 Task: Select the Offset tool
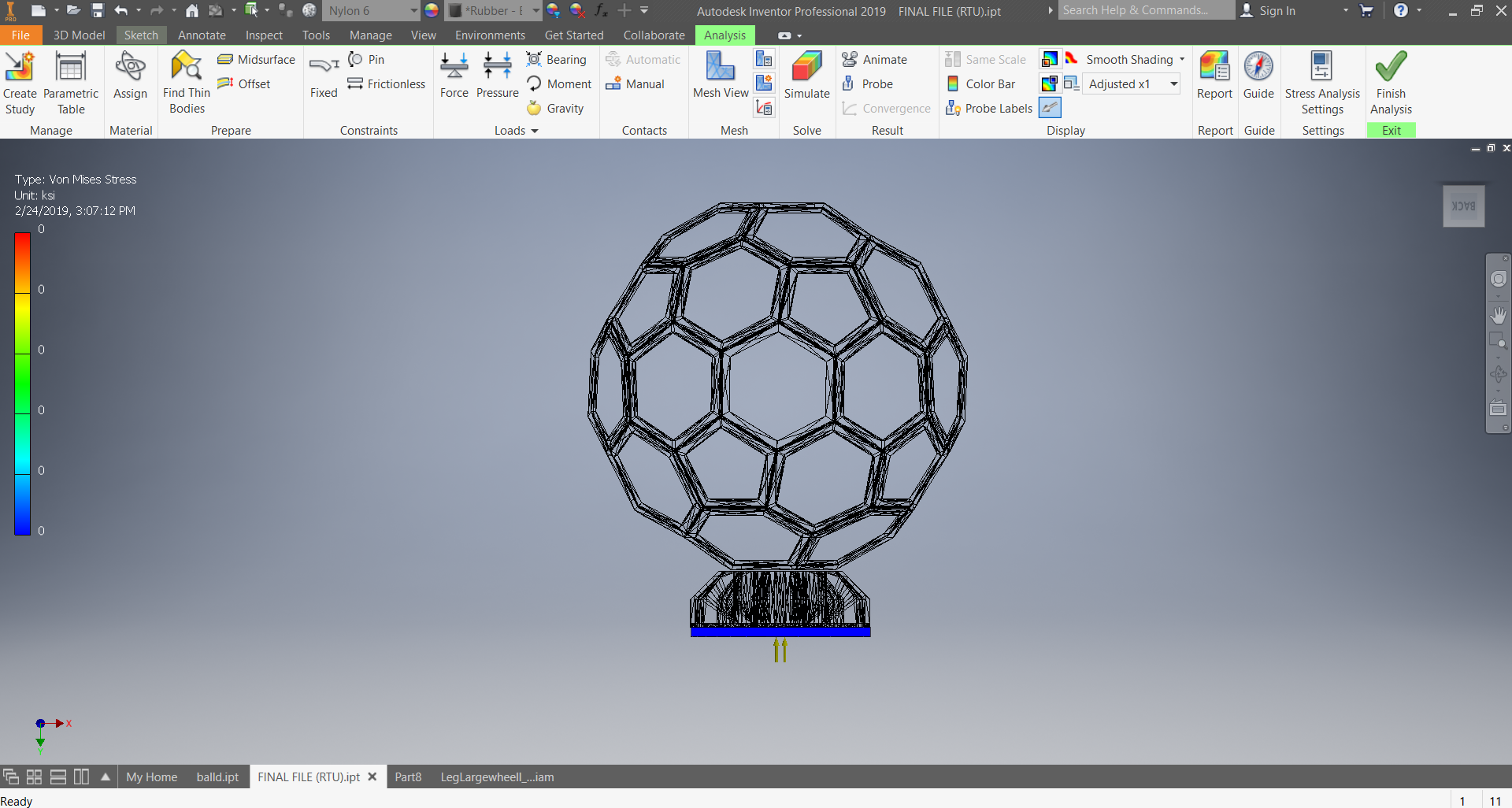pyautogui.click(x=244, y=83)
